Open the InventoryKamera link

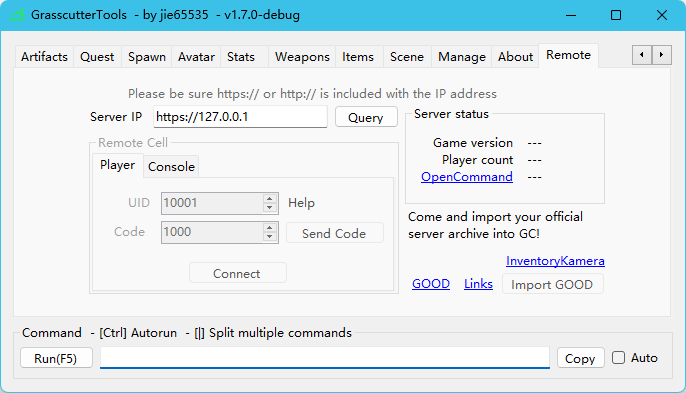point(555,261)
